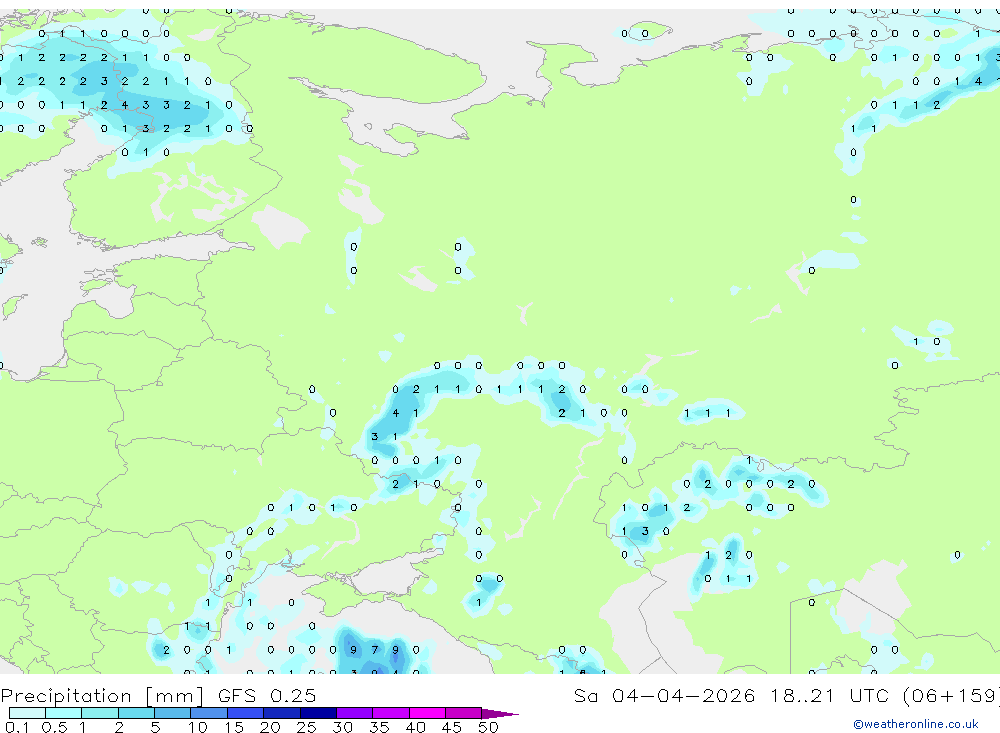
Task: Pick the 30–35 mm violet legend swatch
Action: [x=355, y=713]
